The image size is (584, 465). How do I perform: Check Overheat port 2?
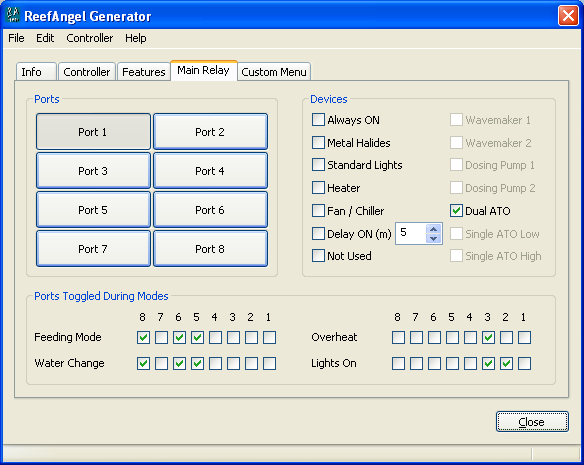[506, 338]
